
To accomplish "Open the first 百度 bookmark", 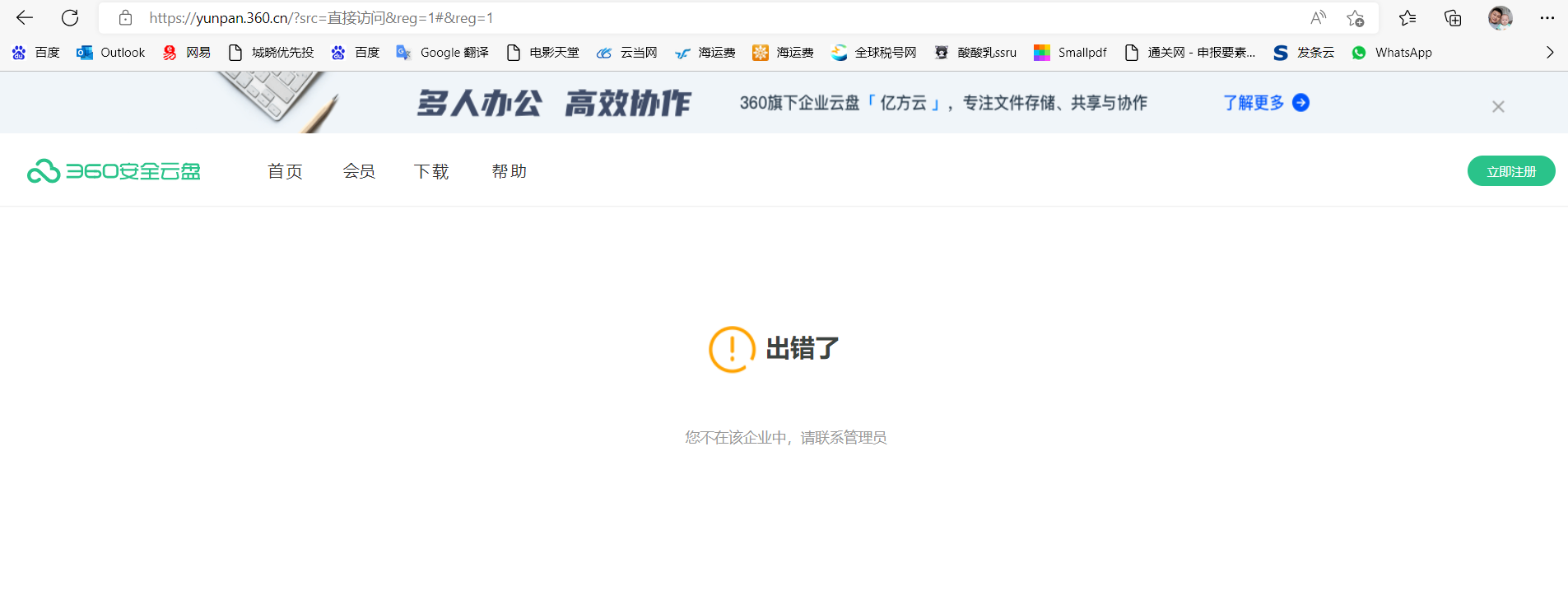I will point(35,53).
